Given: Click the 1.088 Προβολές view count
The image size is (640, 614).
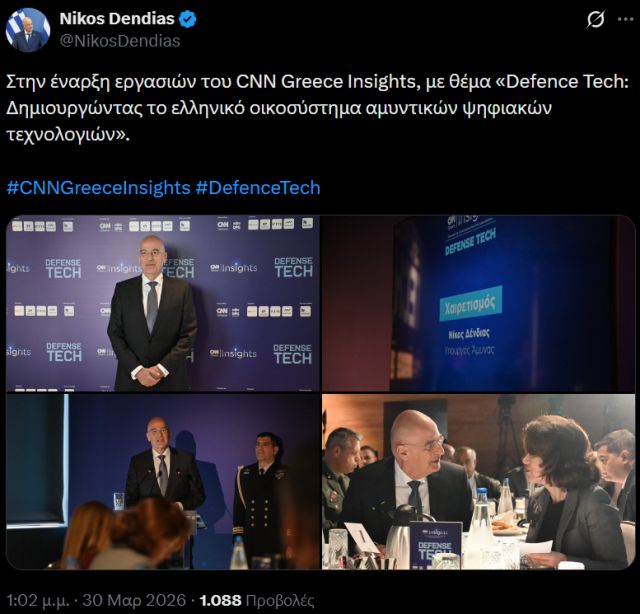Looking at the screenshot, I should (x=257, y=601).
